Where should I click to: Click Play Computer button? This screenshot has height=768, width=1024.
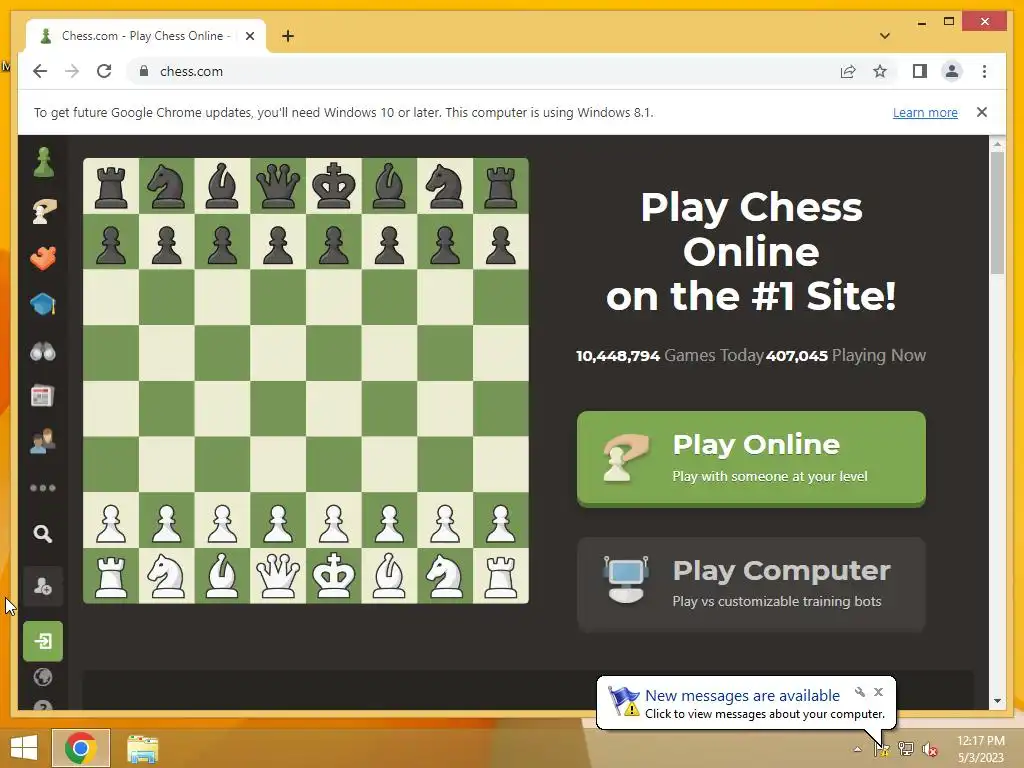pos(751,584)
